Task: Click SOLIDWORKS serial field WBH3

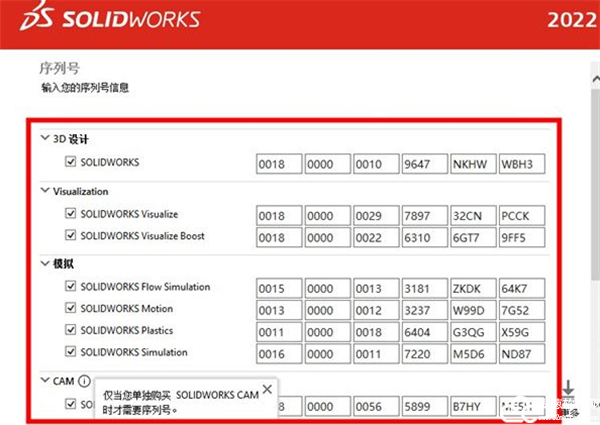Action: (522, 164)
